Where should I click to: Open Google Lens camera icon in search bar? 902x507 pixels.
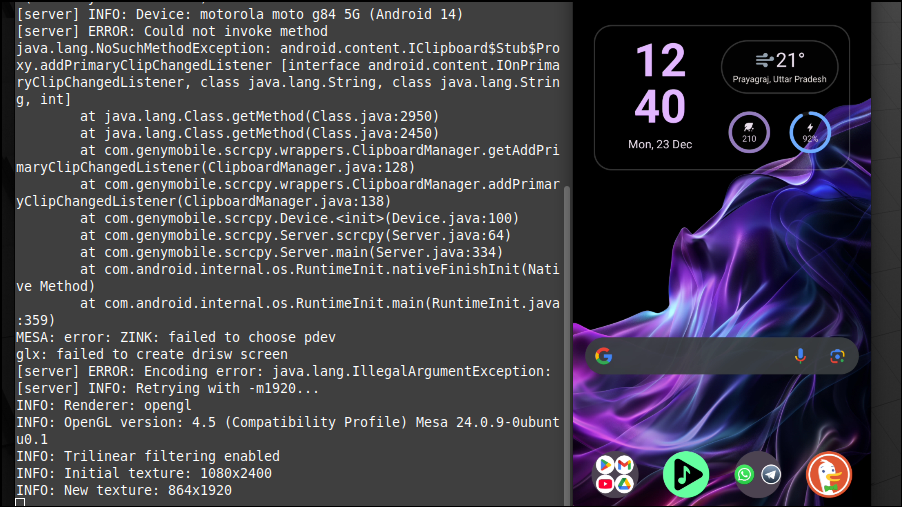[x=837, y=356]
